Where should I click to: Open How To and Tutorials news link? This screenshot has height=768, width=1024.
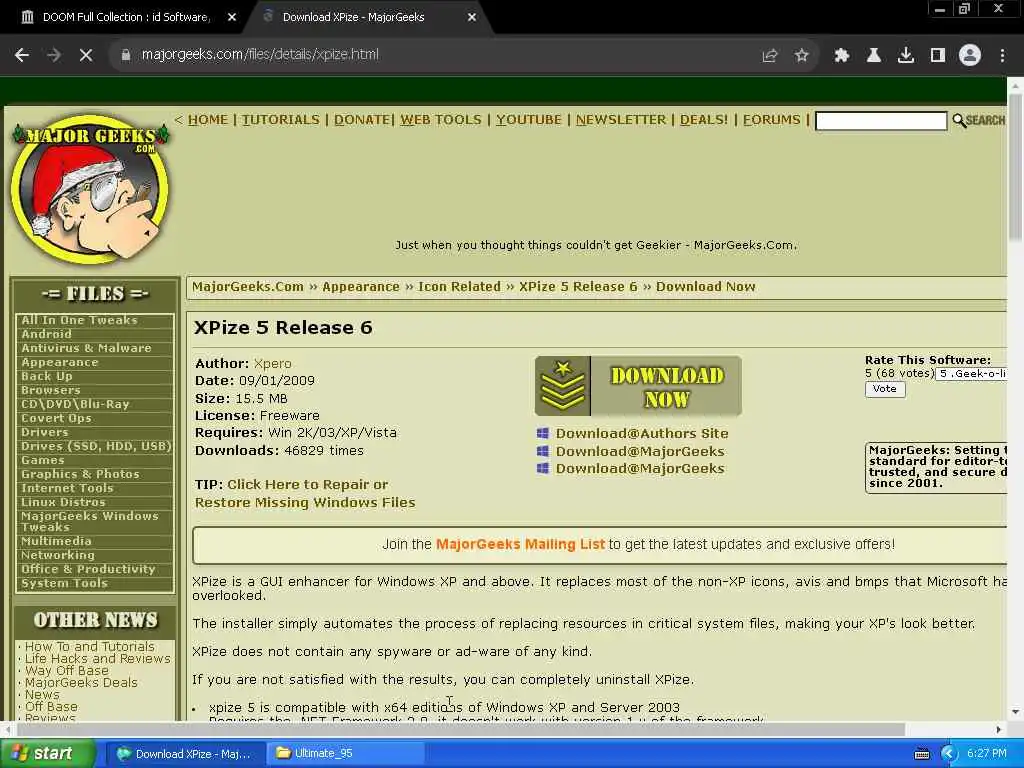pos(90,647)
